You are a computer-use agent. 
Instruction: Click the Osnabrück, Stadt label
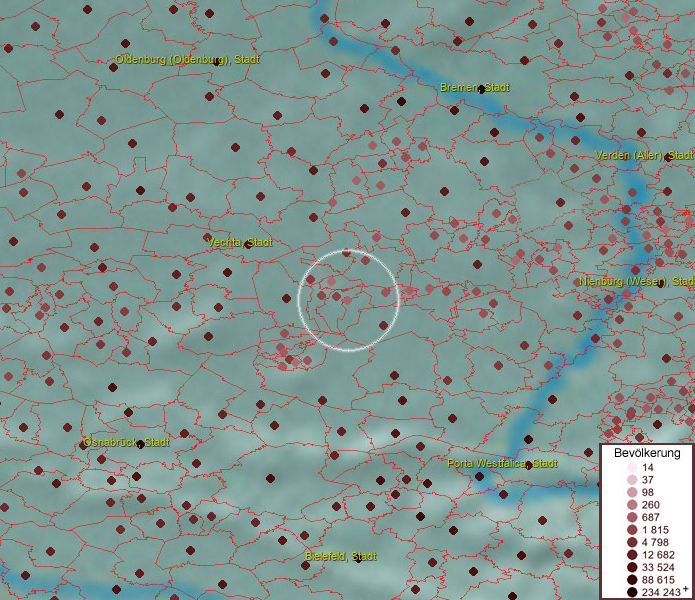point(126,442)
